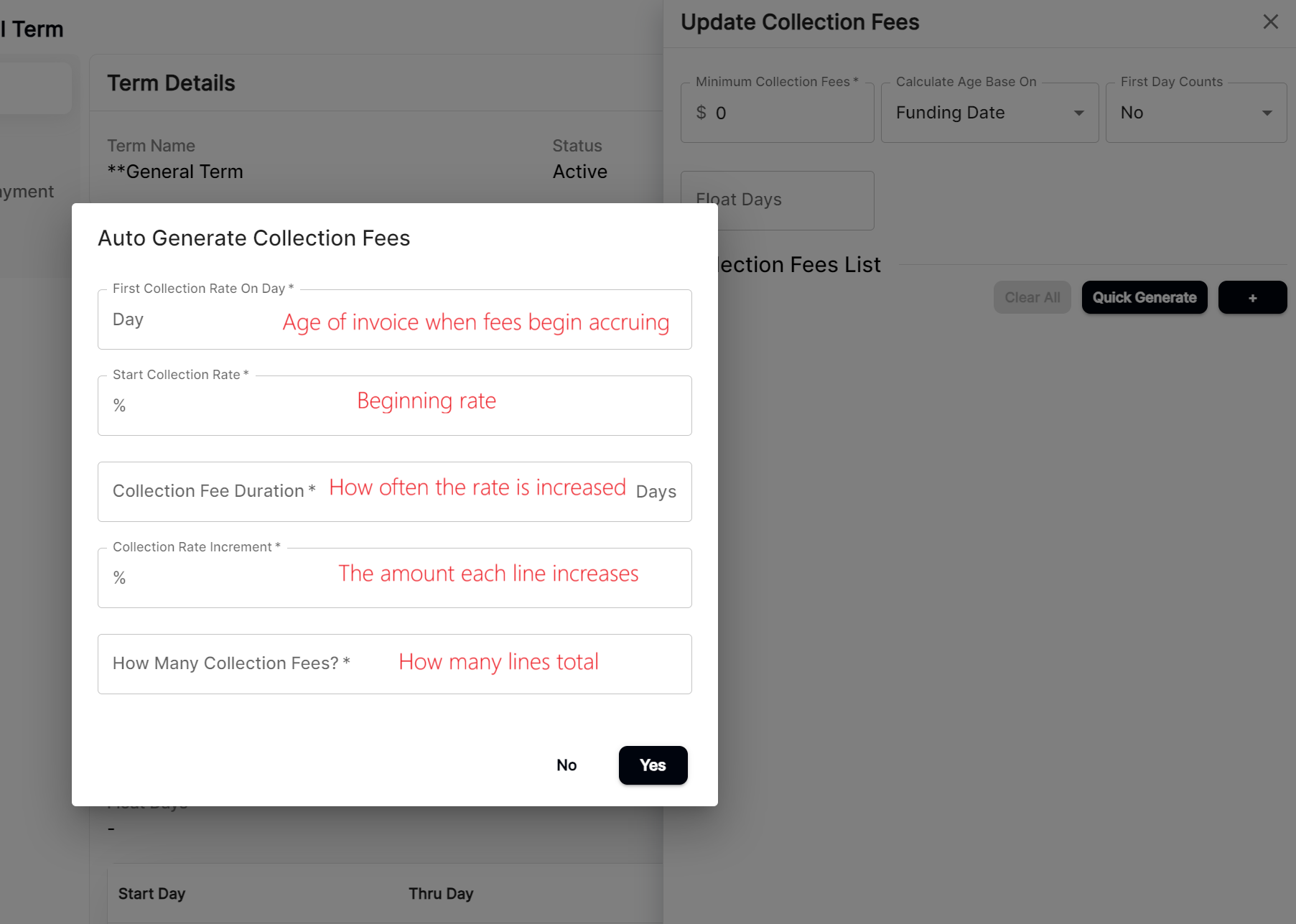Close the Update Collection Fees panel
1296x924 pixels.
(x=1271, y=22)
